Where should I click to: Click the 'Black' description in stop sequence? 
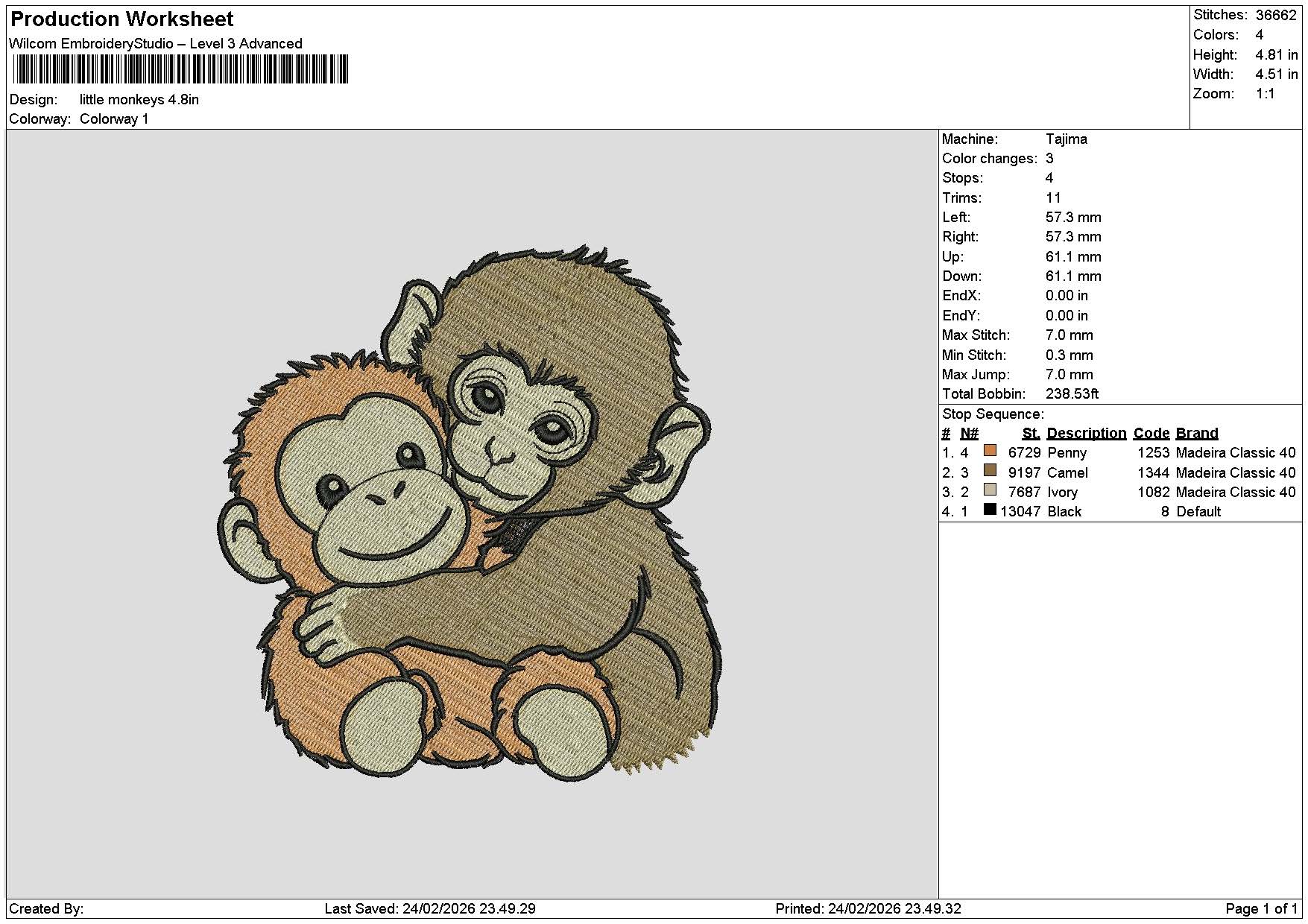point(1064,512)
